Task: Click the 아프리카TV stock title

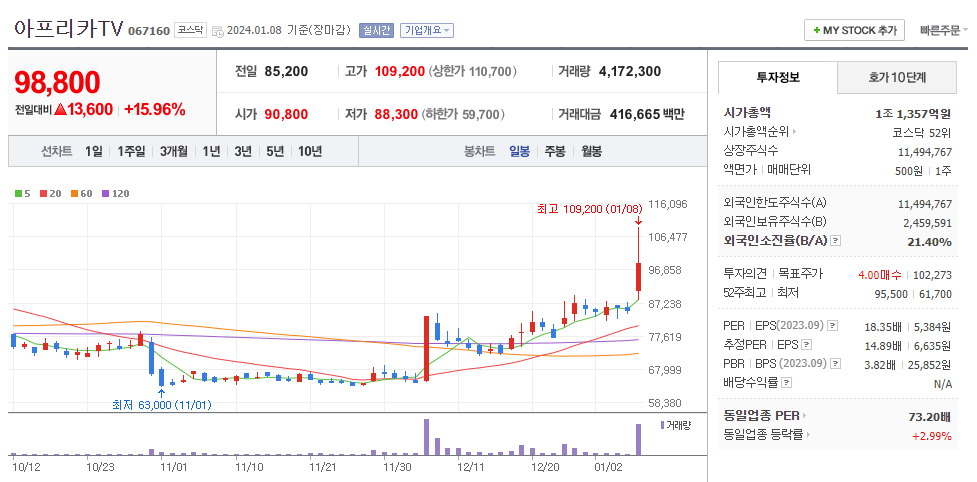Action: click(67, 27)
